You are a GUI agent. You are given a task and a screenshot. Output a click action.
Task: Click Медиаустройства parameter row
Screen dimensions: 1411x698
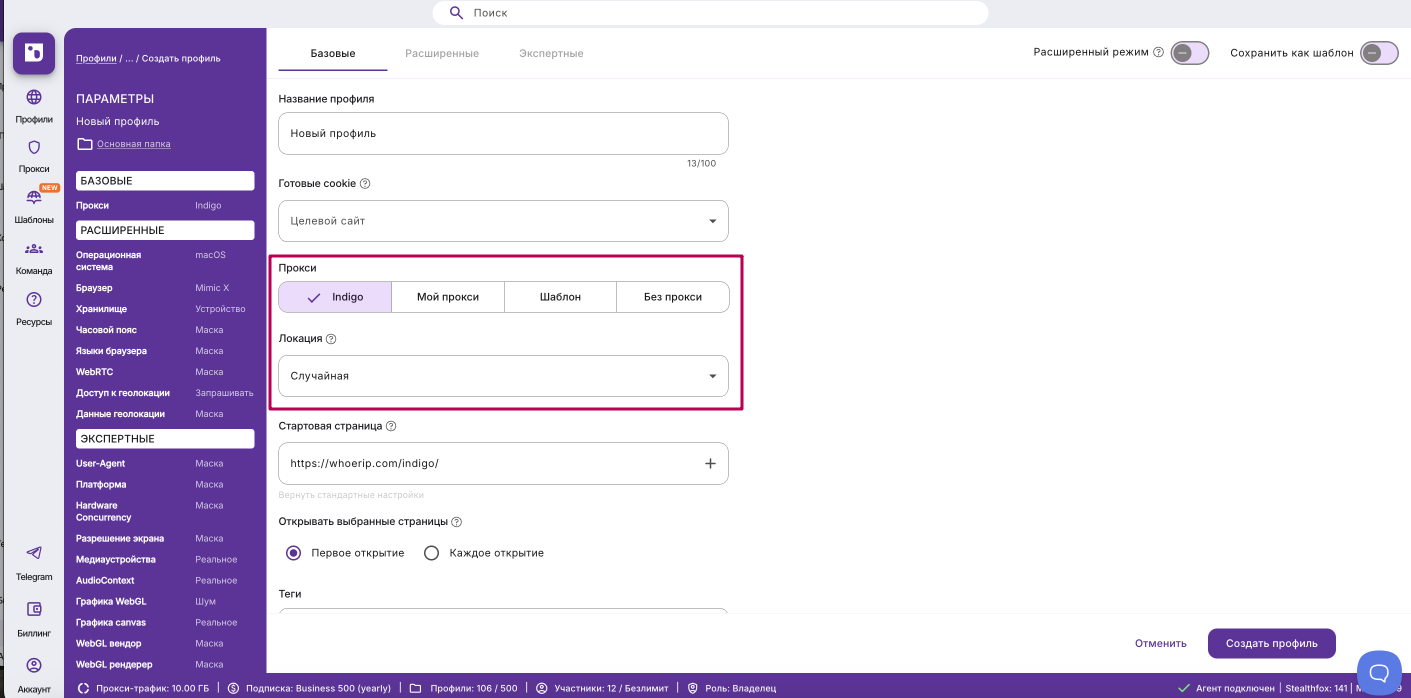165,560
